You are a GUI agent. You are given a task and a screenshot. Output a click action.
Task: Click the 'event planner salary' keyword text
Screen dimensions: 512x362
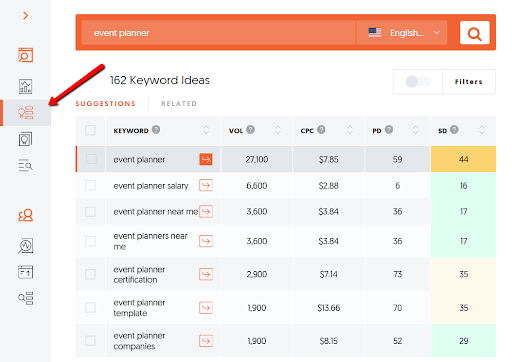[x=151, y=186]
